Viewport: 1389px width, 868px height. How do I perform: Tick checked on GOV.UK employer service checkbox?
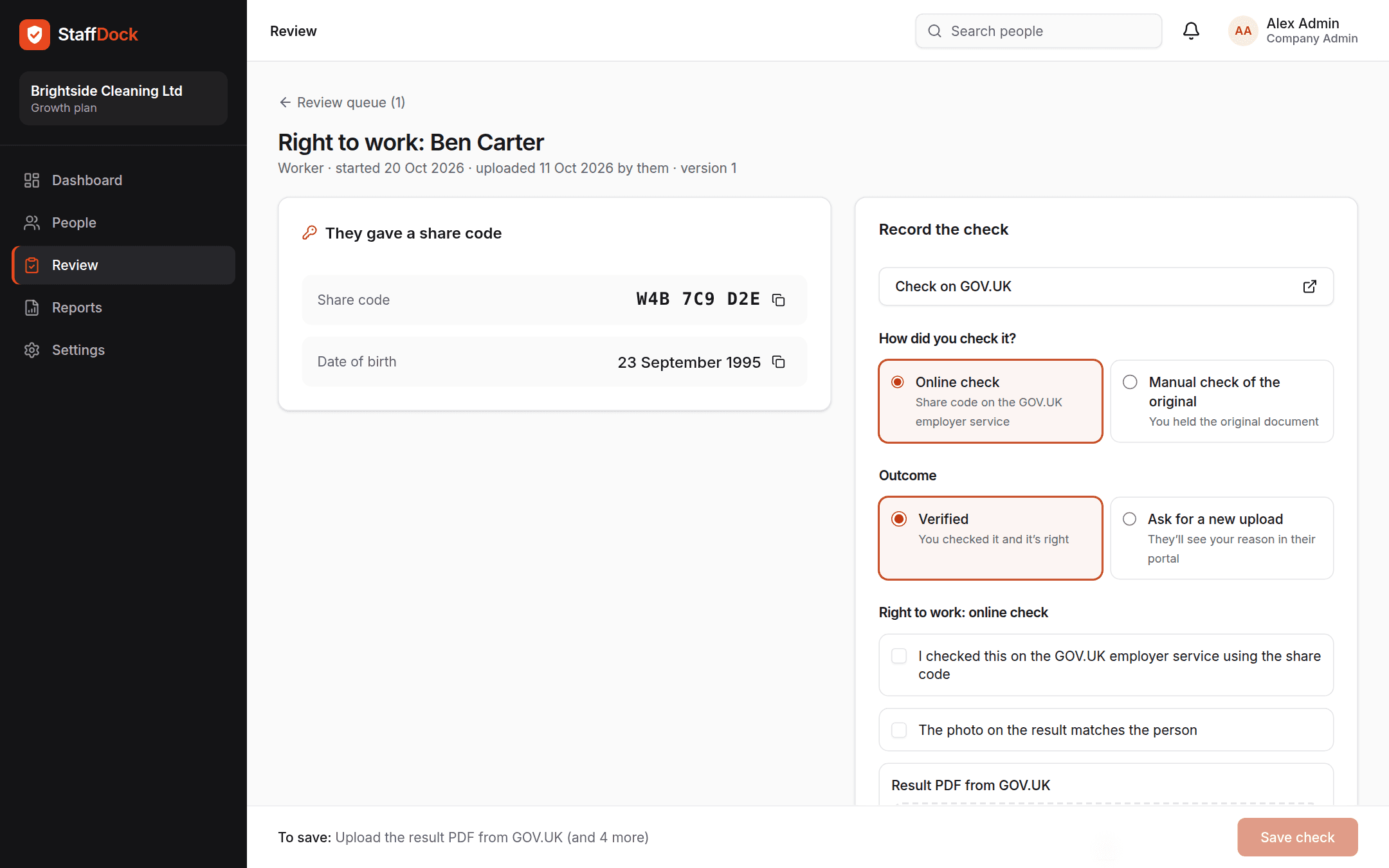(899, 656)
